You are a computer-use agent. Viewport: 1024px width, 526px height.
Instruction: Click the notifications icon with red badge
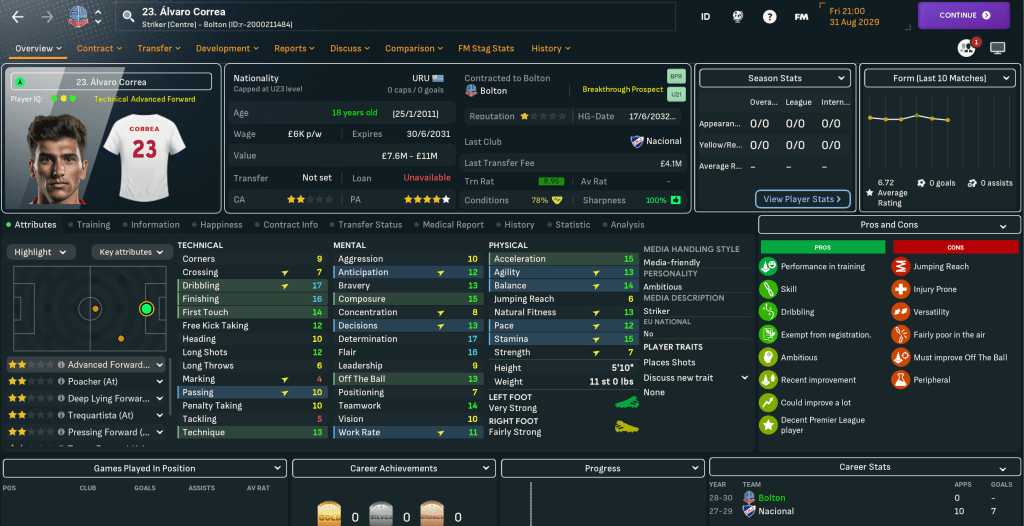click(x=966, y=47)
